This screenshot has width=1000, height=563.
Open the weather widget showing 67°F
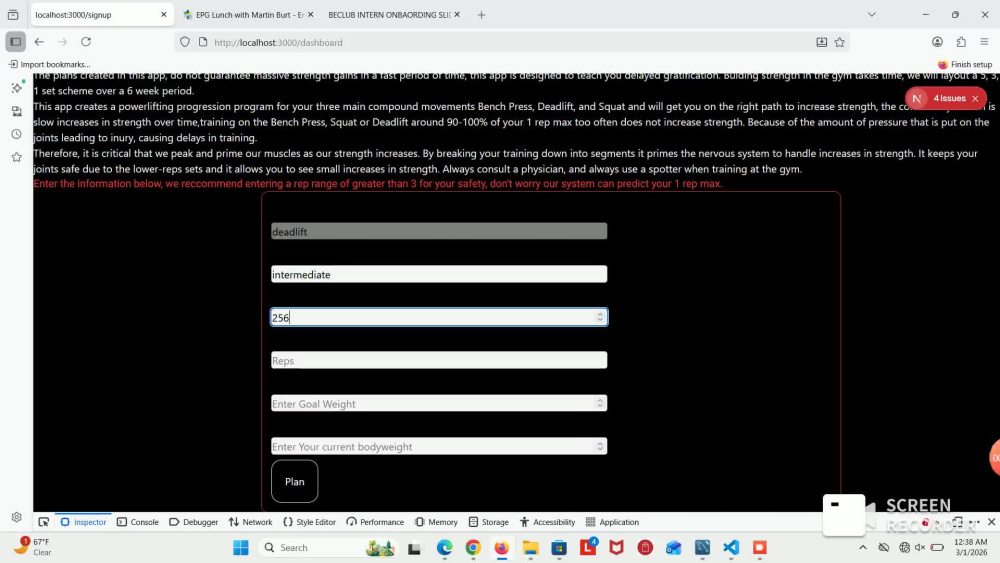(x=33, y=547)
